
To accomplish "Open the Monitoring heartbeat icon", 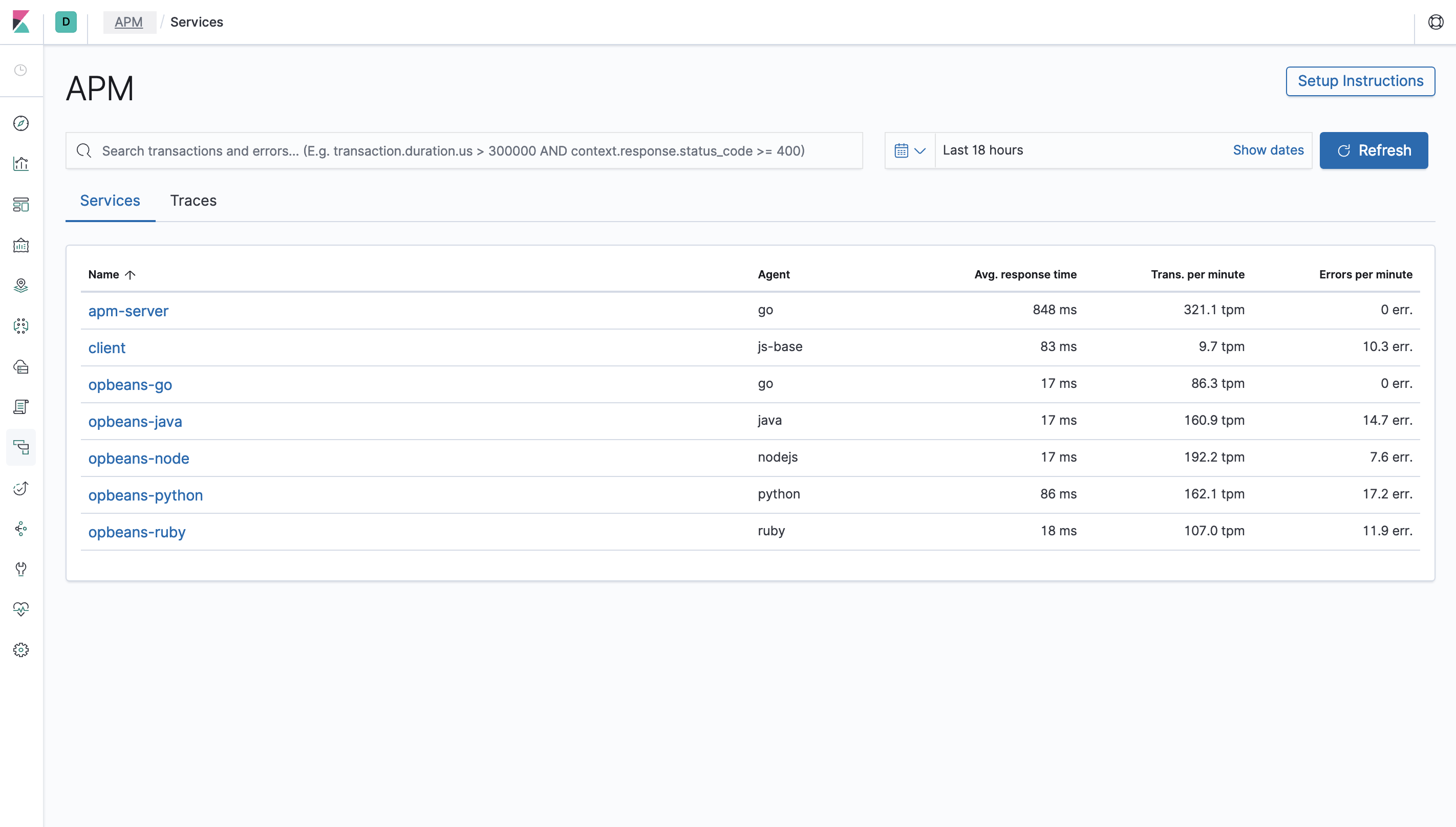I will 21,609.
